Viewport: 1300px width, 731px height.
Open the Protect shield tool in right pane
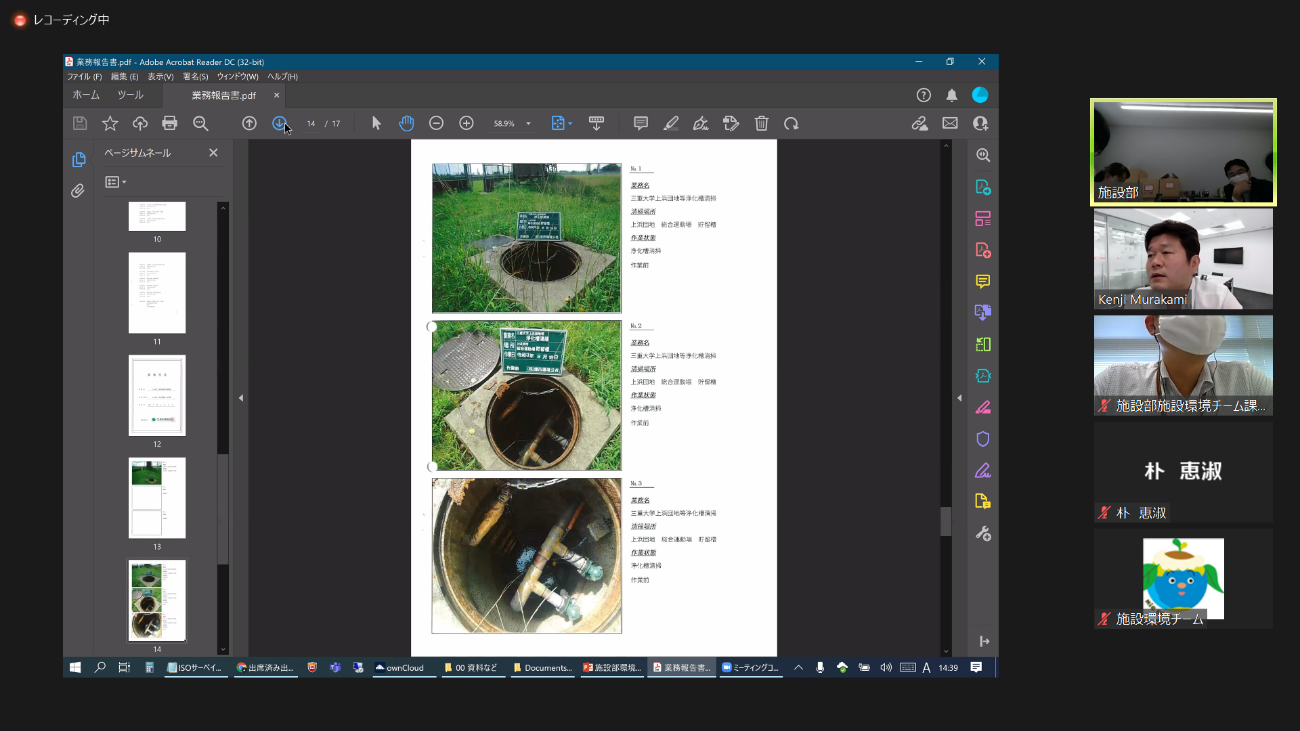(983, 439)
